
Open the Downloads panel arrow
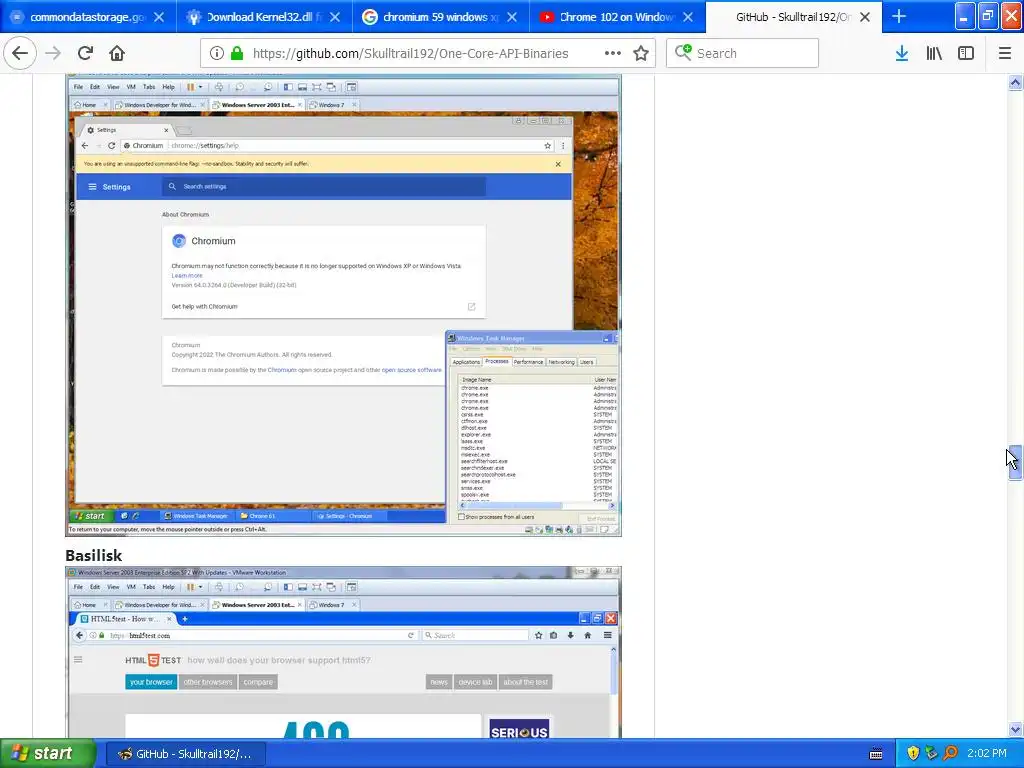coord(902,53)
